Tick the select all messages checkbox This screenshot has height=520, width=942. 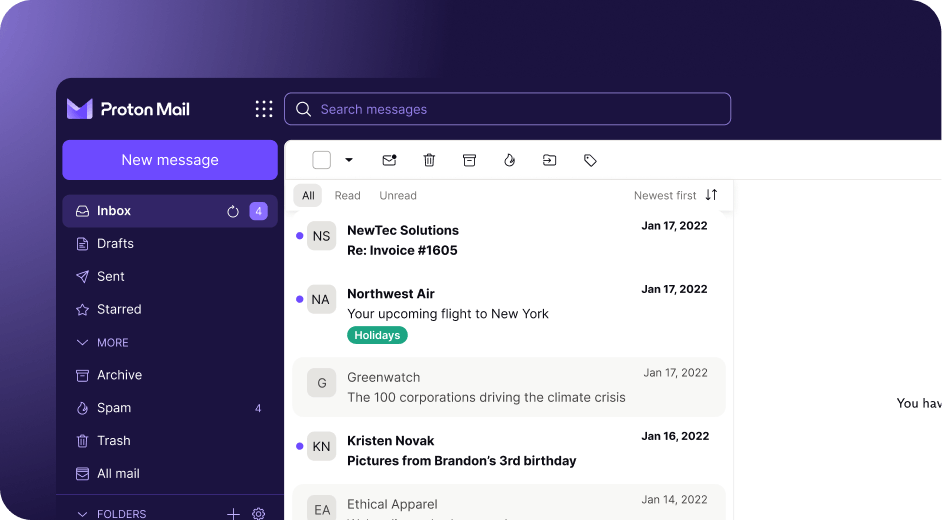[321, 160]
